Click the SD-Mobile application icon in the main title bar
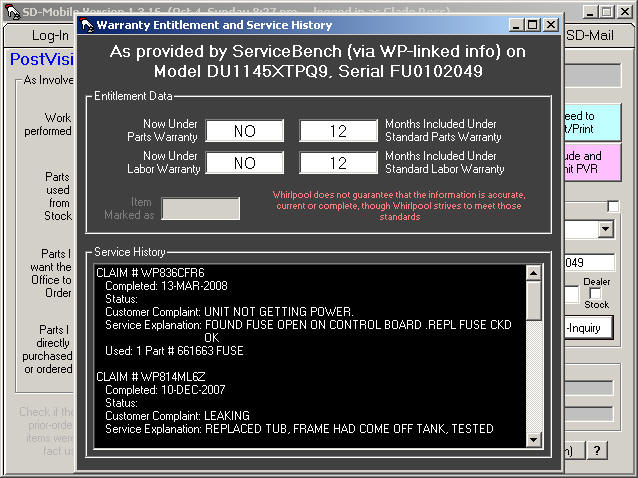This screenshot has height=478, width=638. (x=10, y=11)
